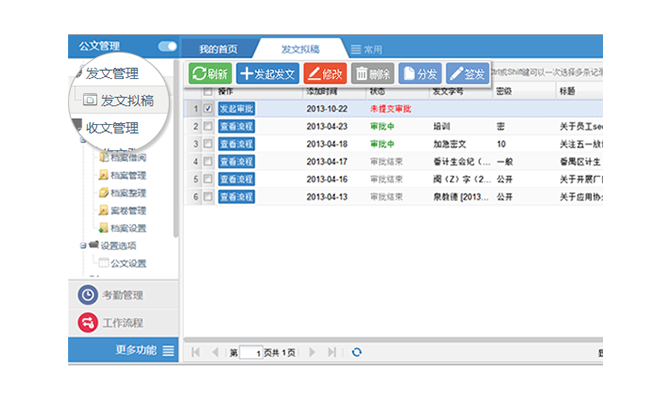Viewport: 670px width, 412px height.
Task: Click the green 刷新 refresh button
Action: pyautogui.click(x=210, y=73)
